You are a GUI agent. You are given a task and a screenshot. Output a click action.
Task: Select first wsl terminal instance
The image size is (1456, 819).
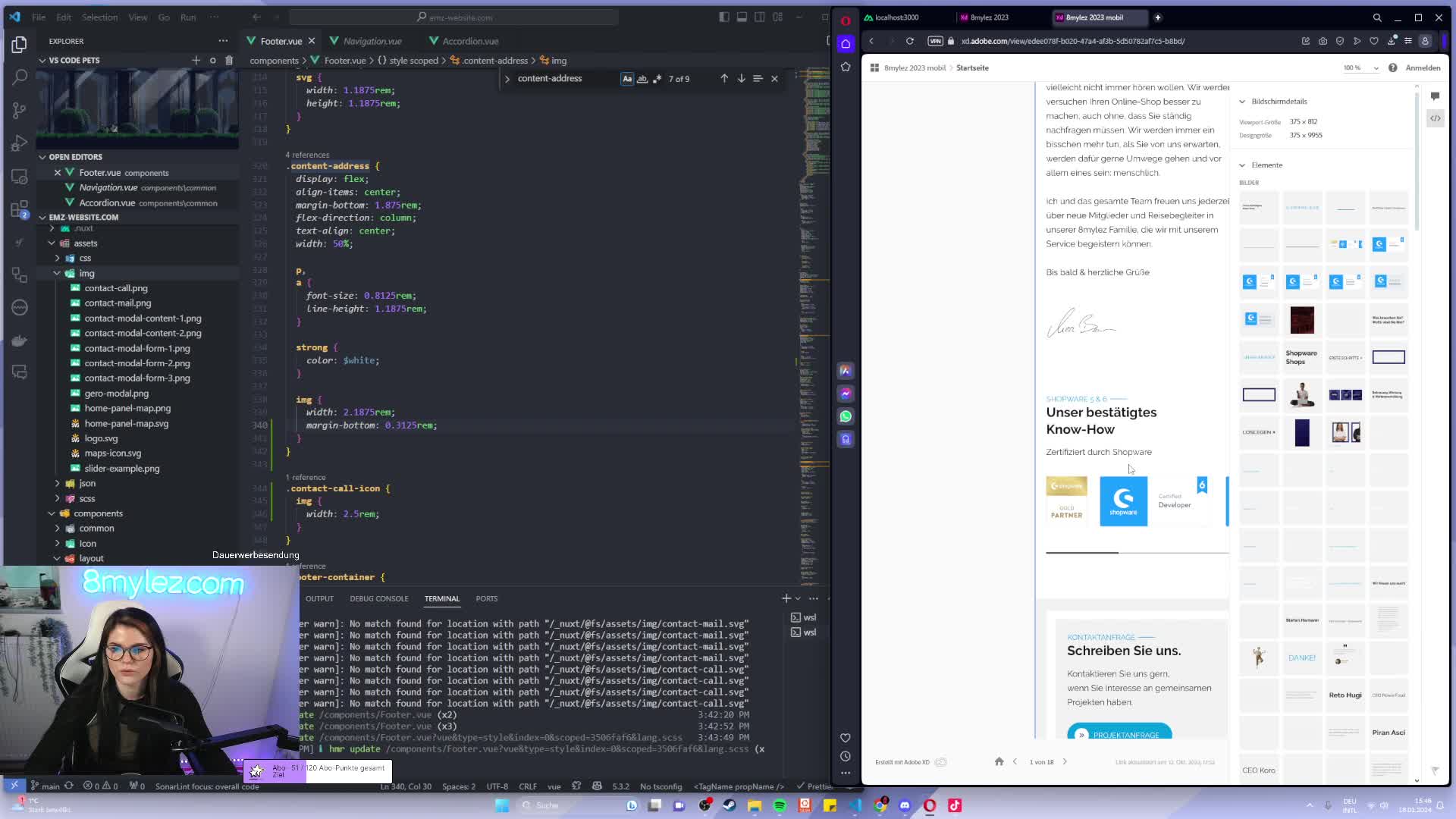(804, 618)
